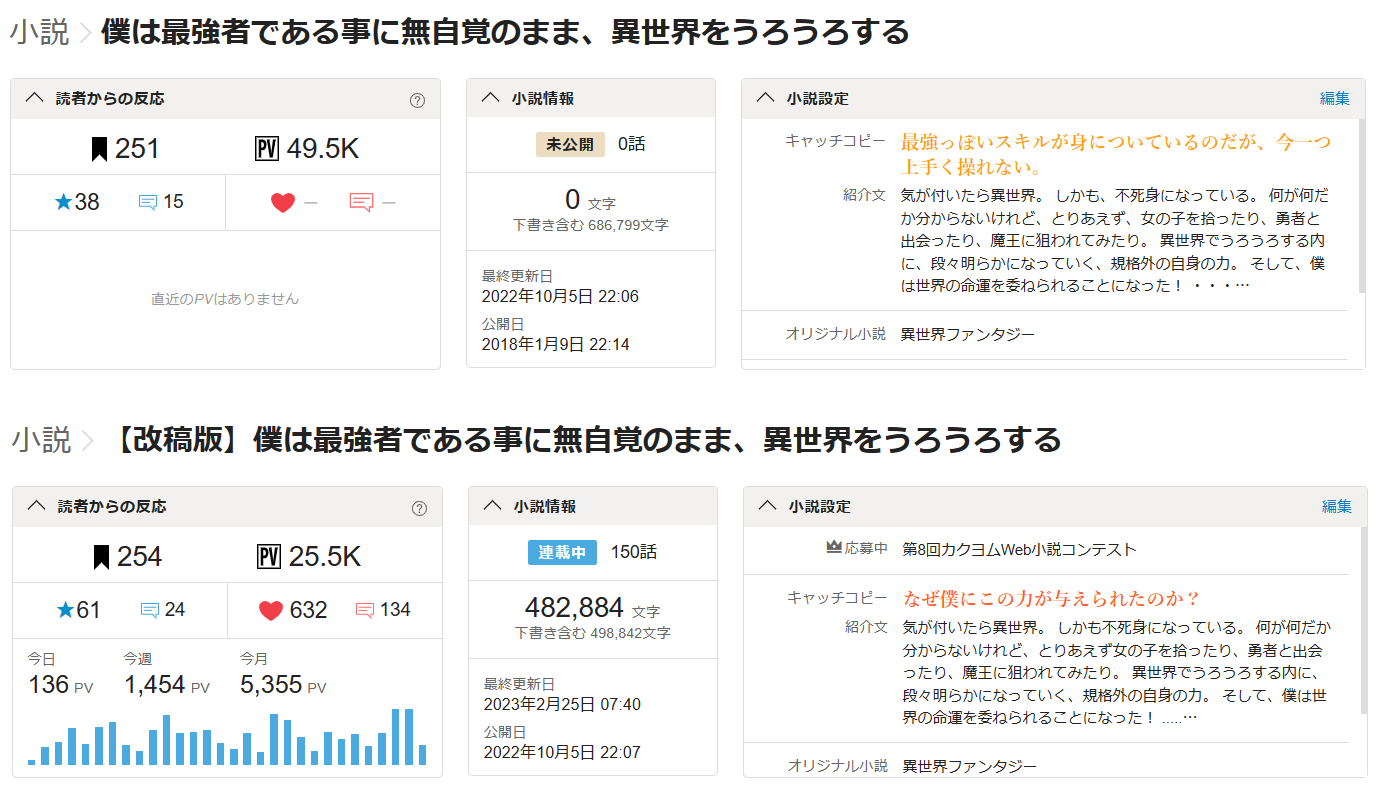
Task: Click 編集 link in second 小説設定 panel
Action: coord(1336,506)
